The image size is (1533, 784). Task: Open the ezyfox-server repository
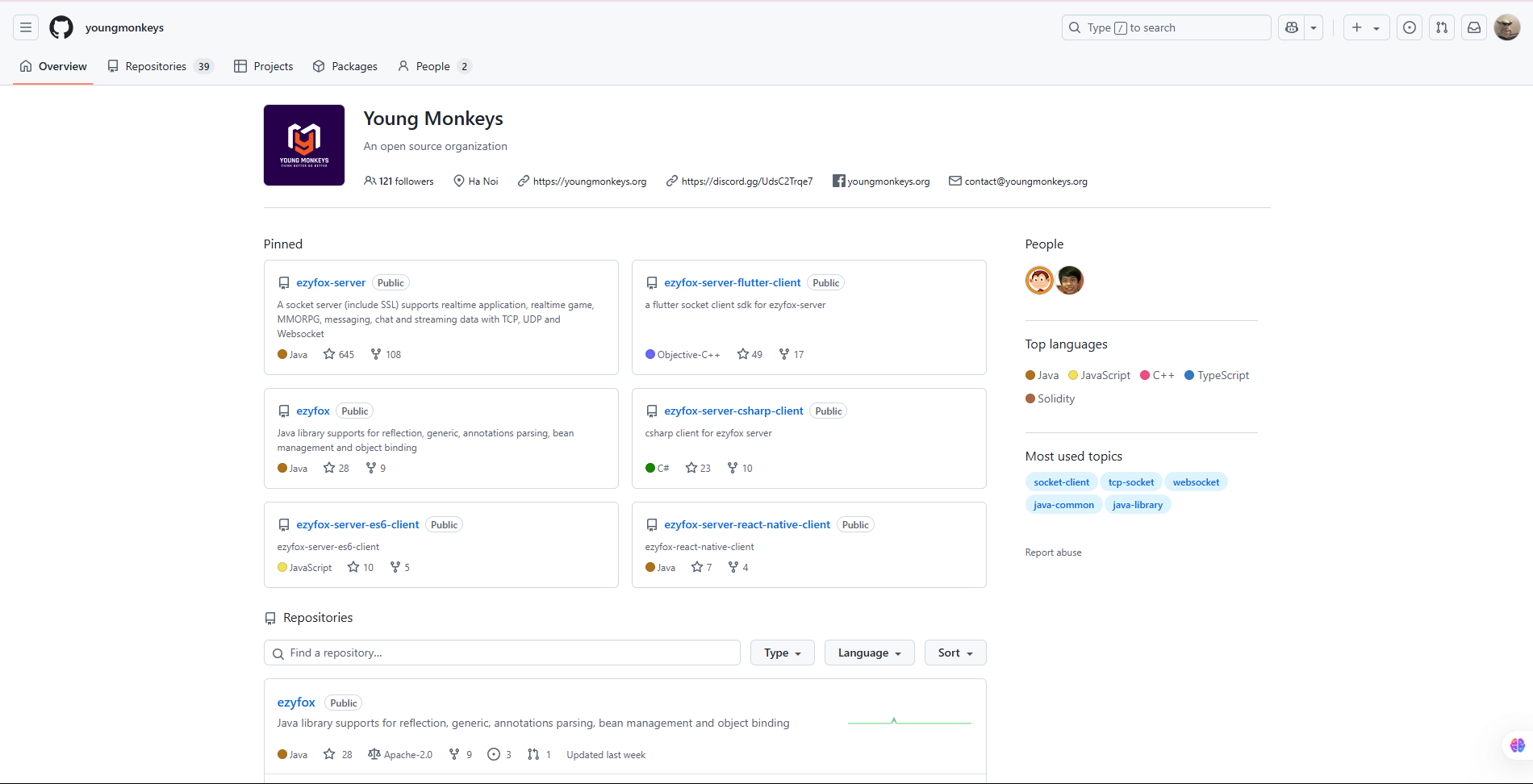pyautogui.click(x=331, y=282)
